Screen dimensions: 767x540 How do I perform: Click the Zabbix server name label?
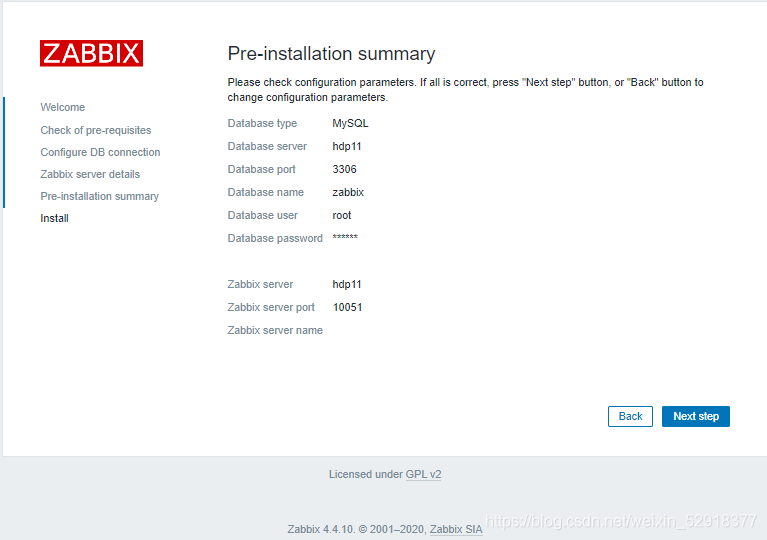click(275, 330)
